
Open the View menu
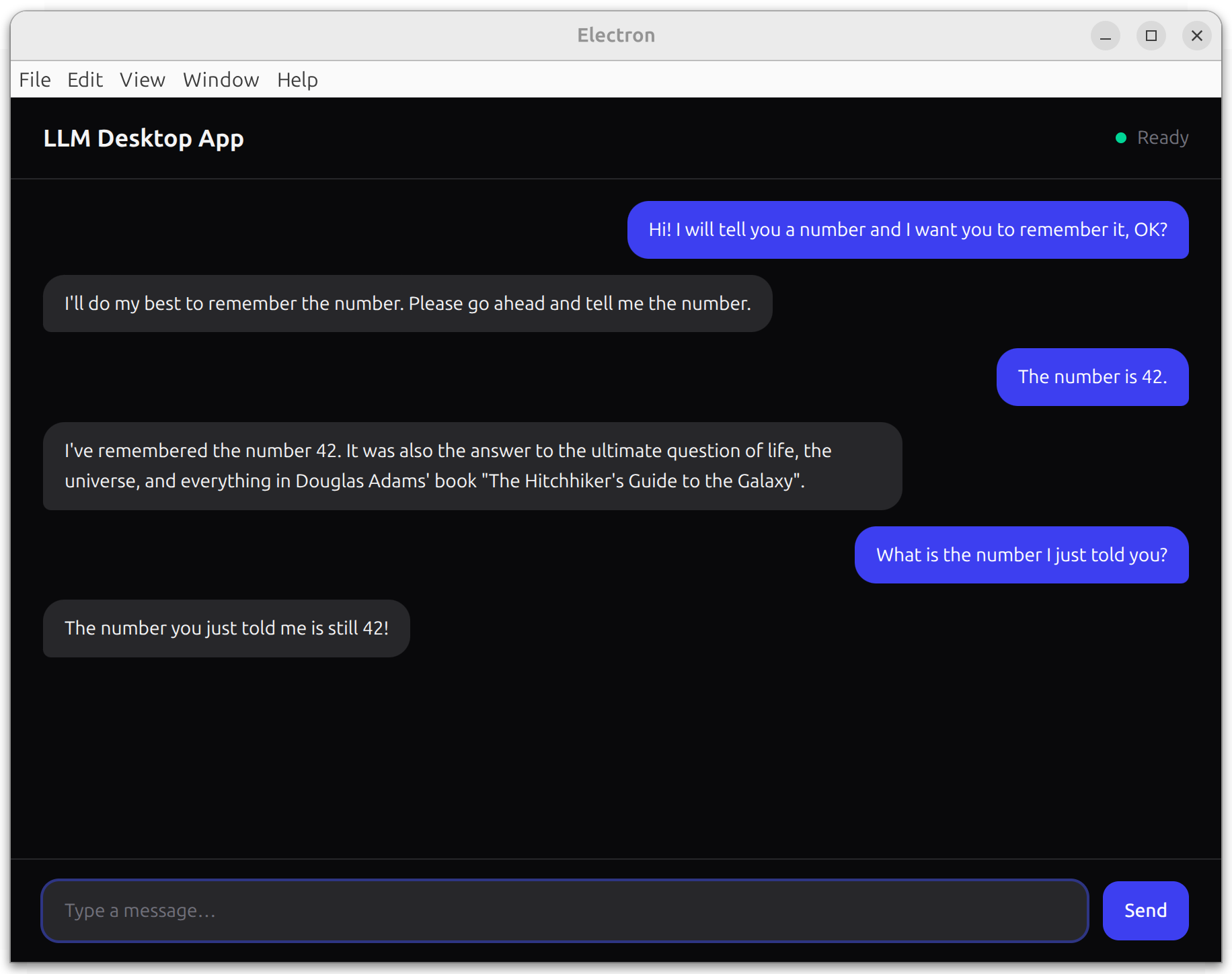pyautogui.click(x=143, y=80)
